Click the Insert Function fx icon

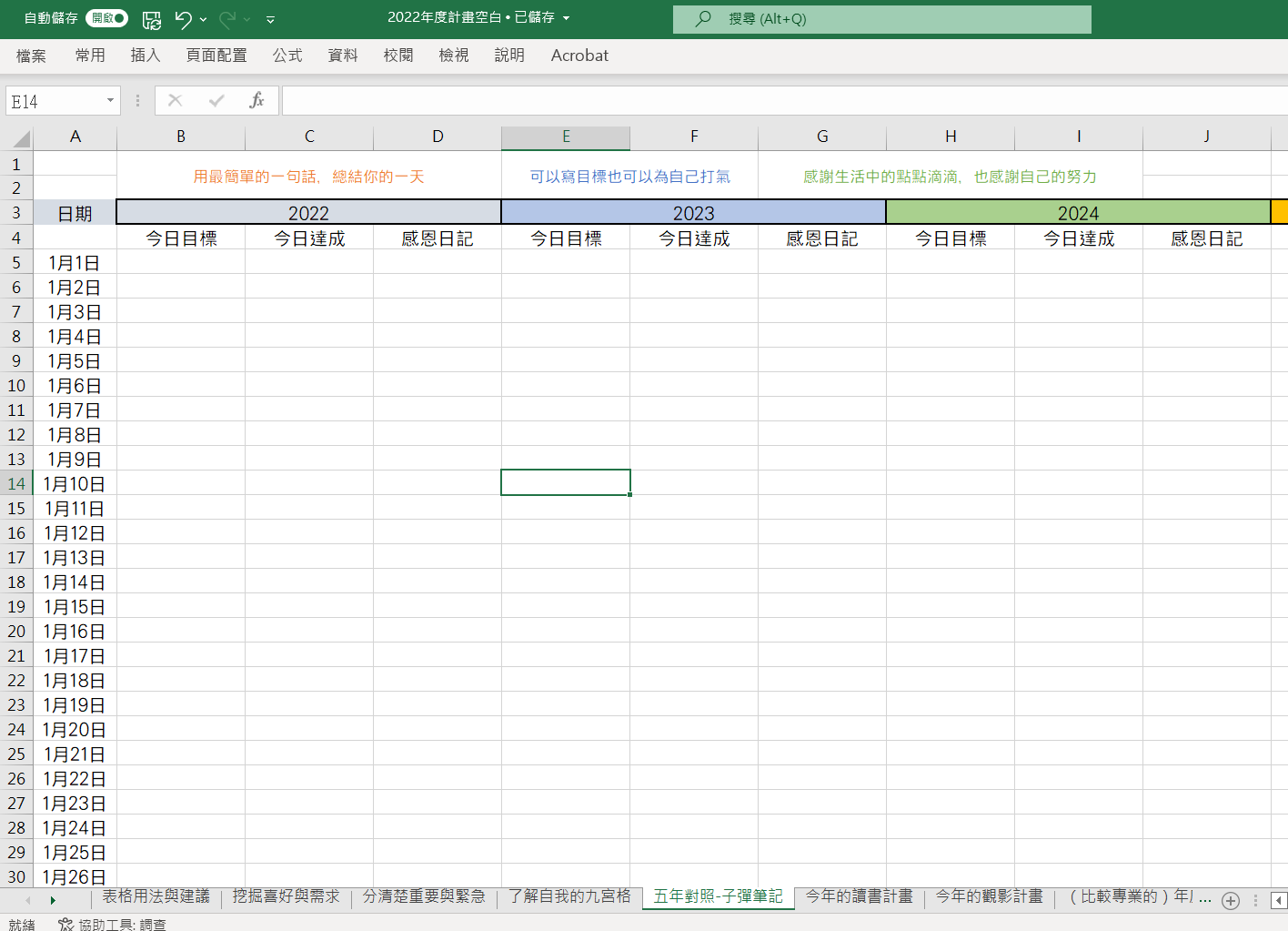(257, 101)
